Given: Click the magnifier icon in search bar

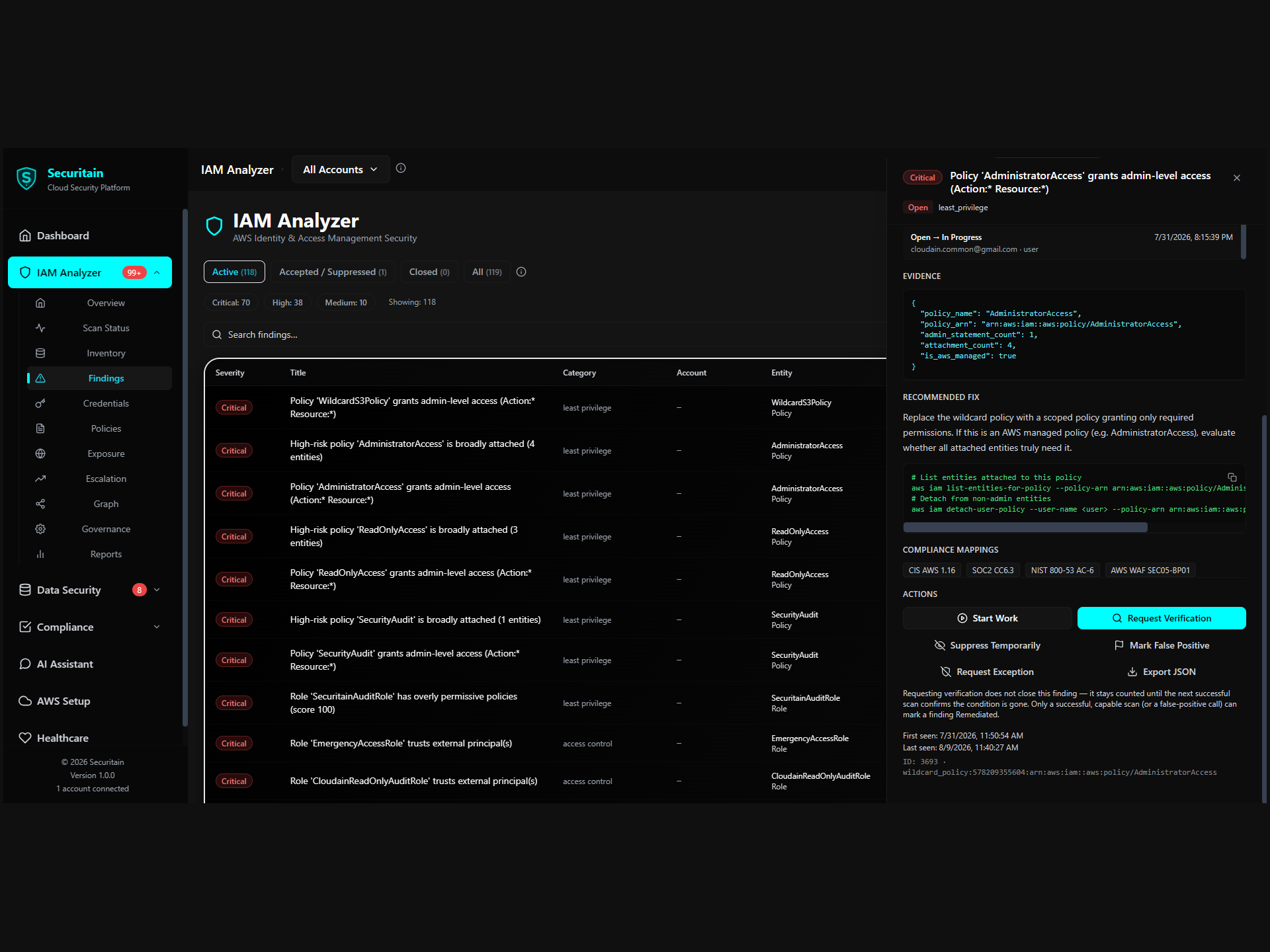Looking at the screenshot, I should 217,335.
